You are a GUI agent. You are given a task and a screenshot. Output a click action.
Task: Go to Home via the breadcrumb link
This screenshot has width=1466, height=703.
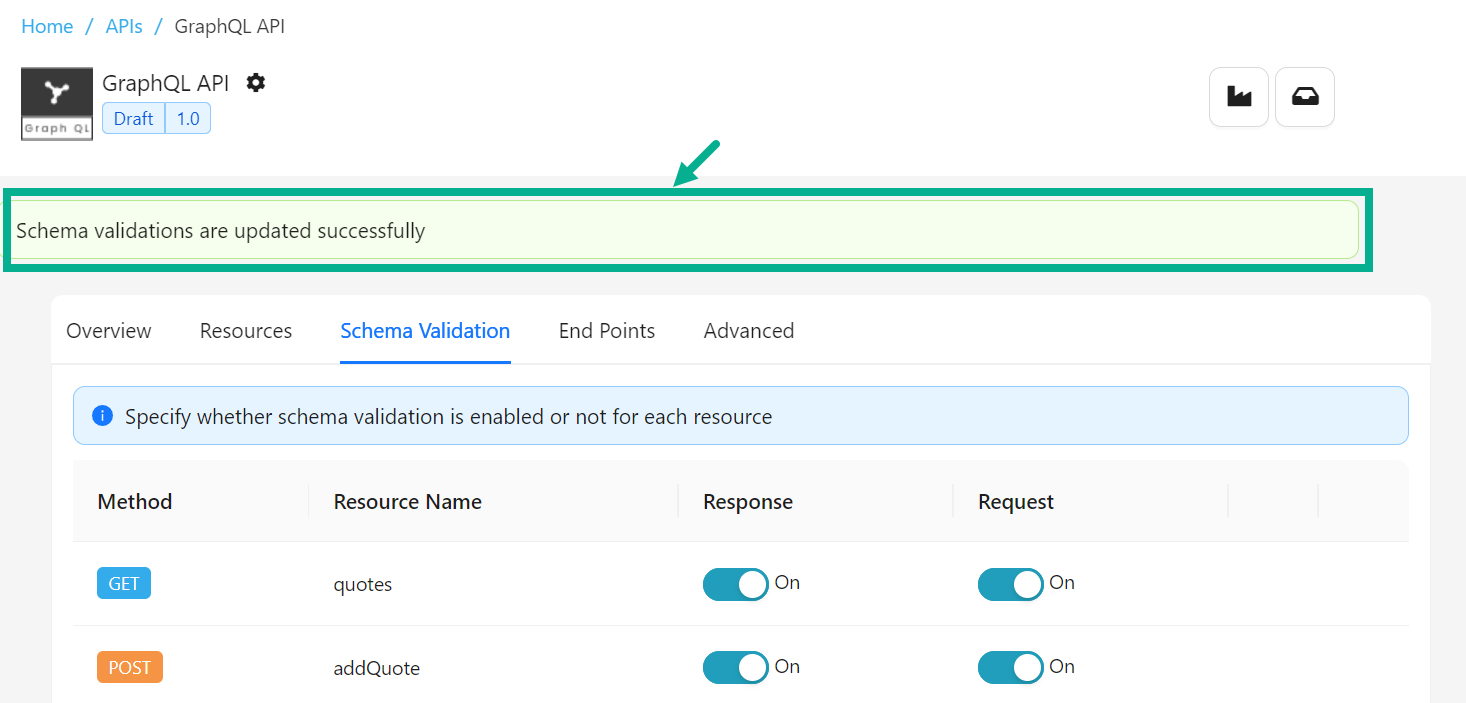tap(47, 26)
